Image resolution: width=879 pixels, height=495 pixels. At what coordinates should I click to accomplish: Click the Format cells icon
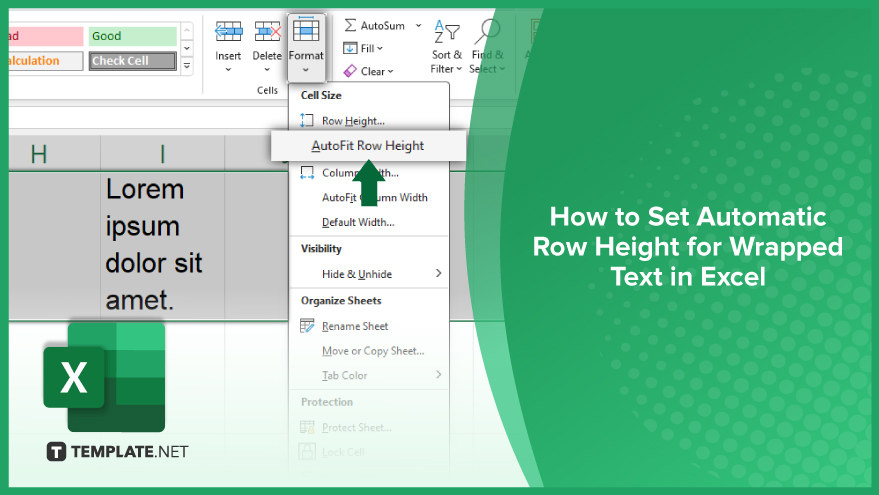tap(306, 31)
